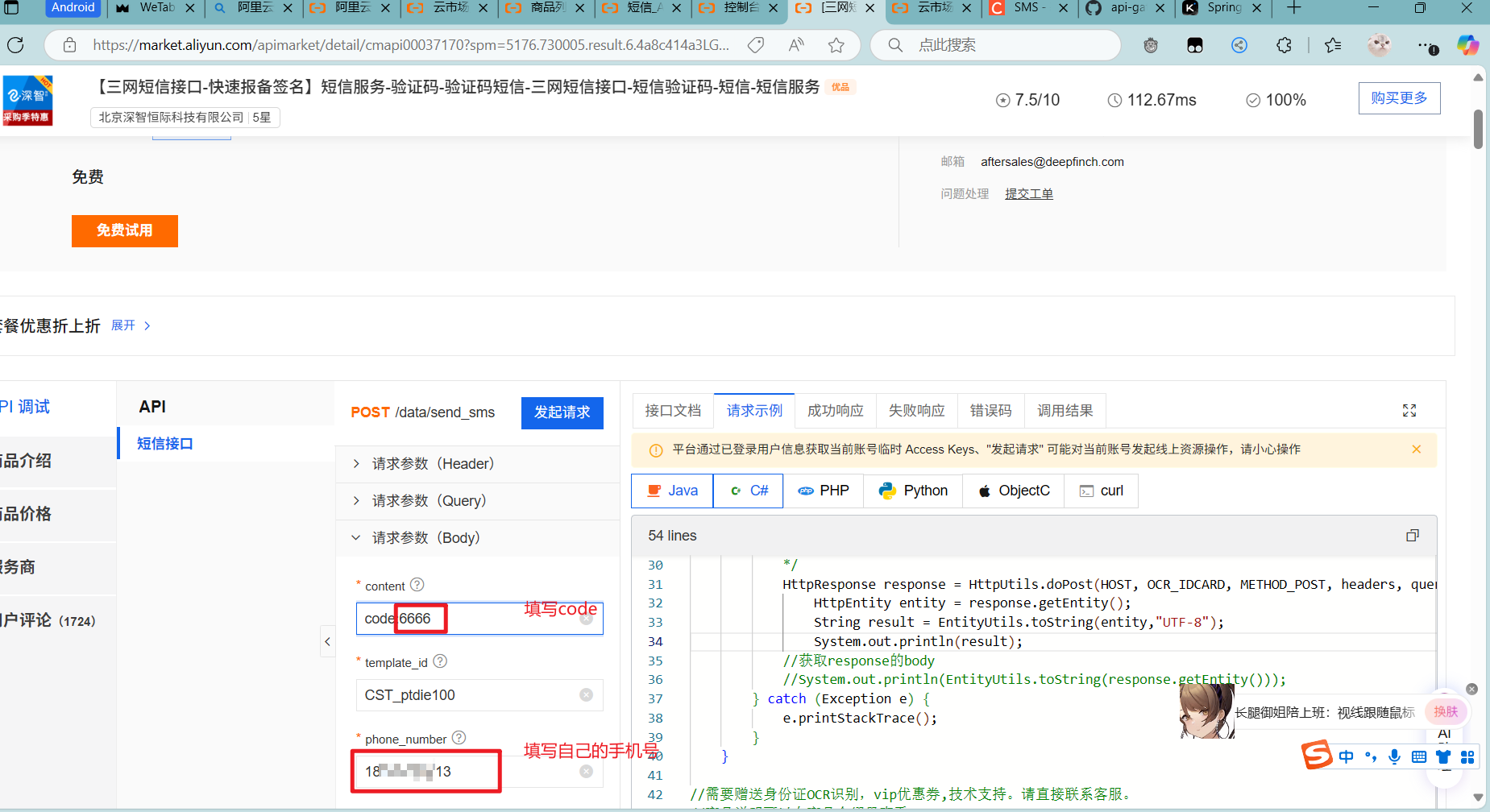The image size is (1490, 812).
Task: Copy the 54 lines code snippet
Action: pyautogui.click(x=1413, y=536)
